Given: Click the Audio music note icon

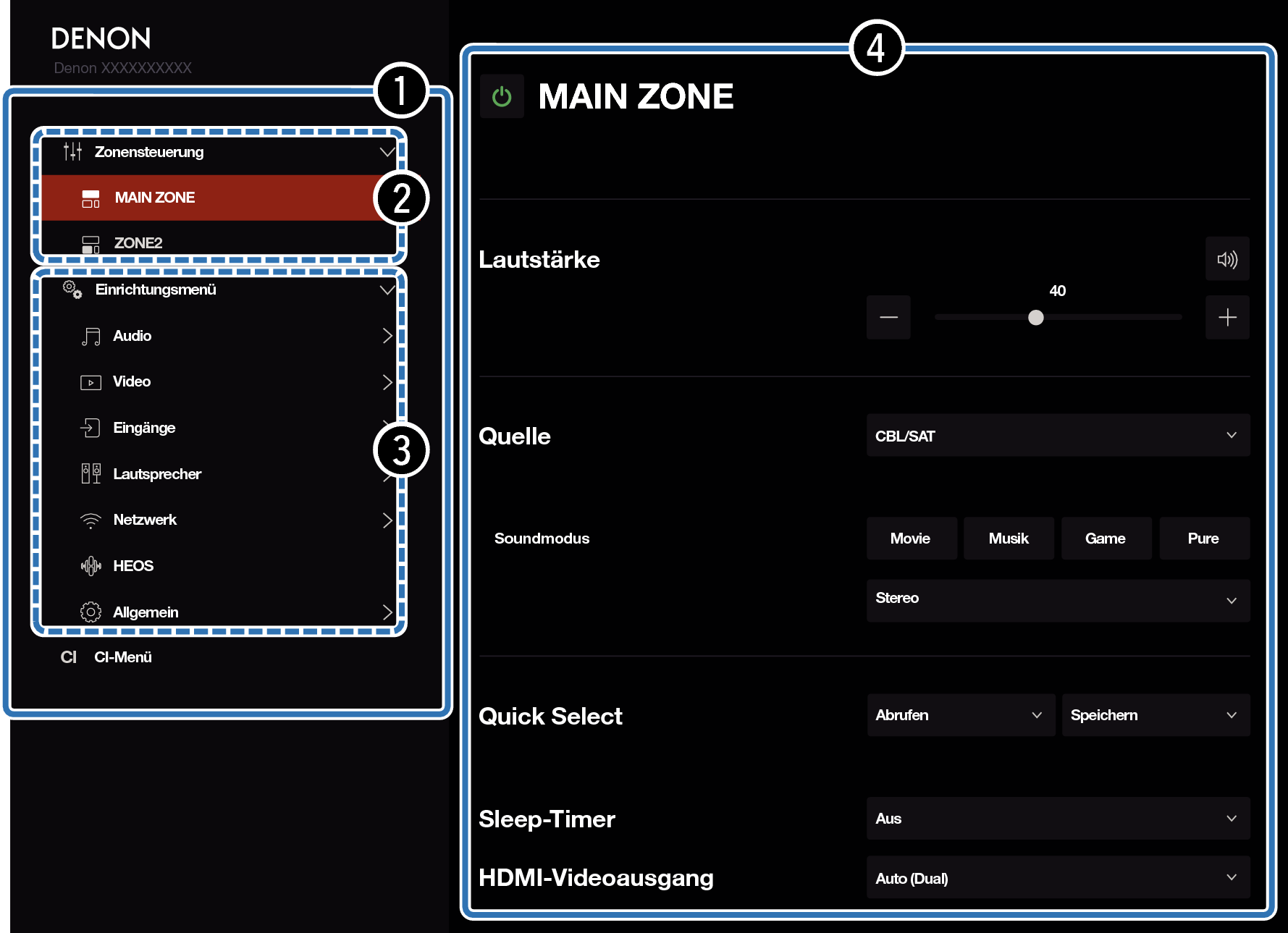Looking at the screenshot, I should [91, 337].
